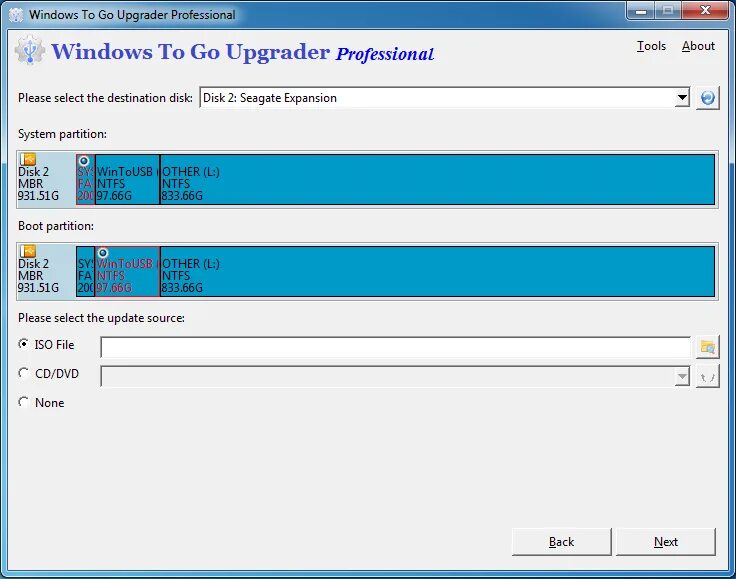This screenshot has width=736, height=579.
Task: Click the Disk 2 MBR label in Boot partition
Action: [38, 276]
